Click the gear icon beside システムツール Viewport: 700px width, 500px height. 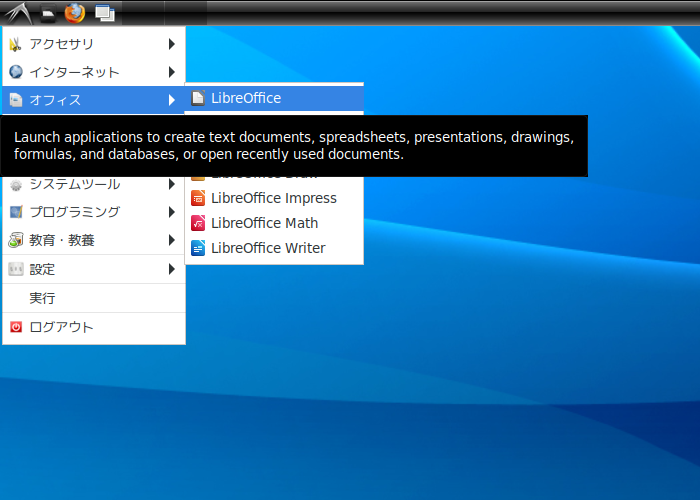point(16,184)
